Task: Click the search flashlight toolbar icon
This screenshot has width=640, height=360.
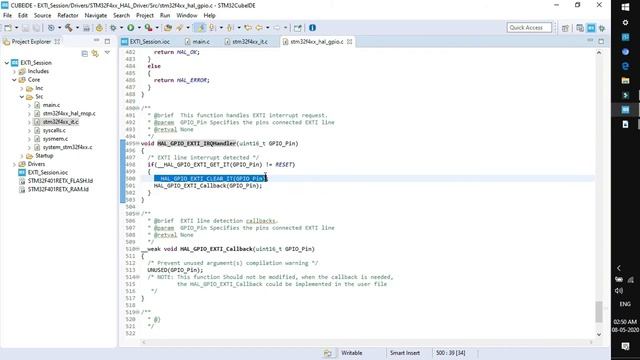Action: (180, 28)
